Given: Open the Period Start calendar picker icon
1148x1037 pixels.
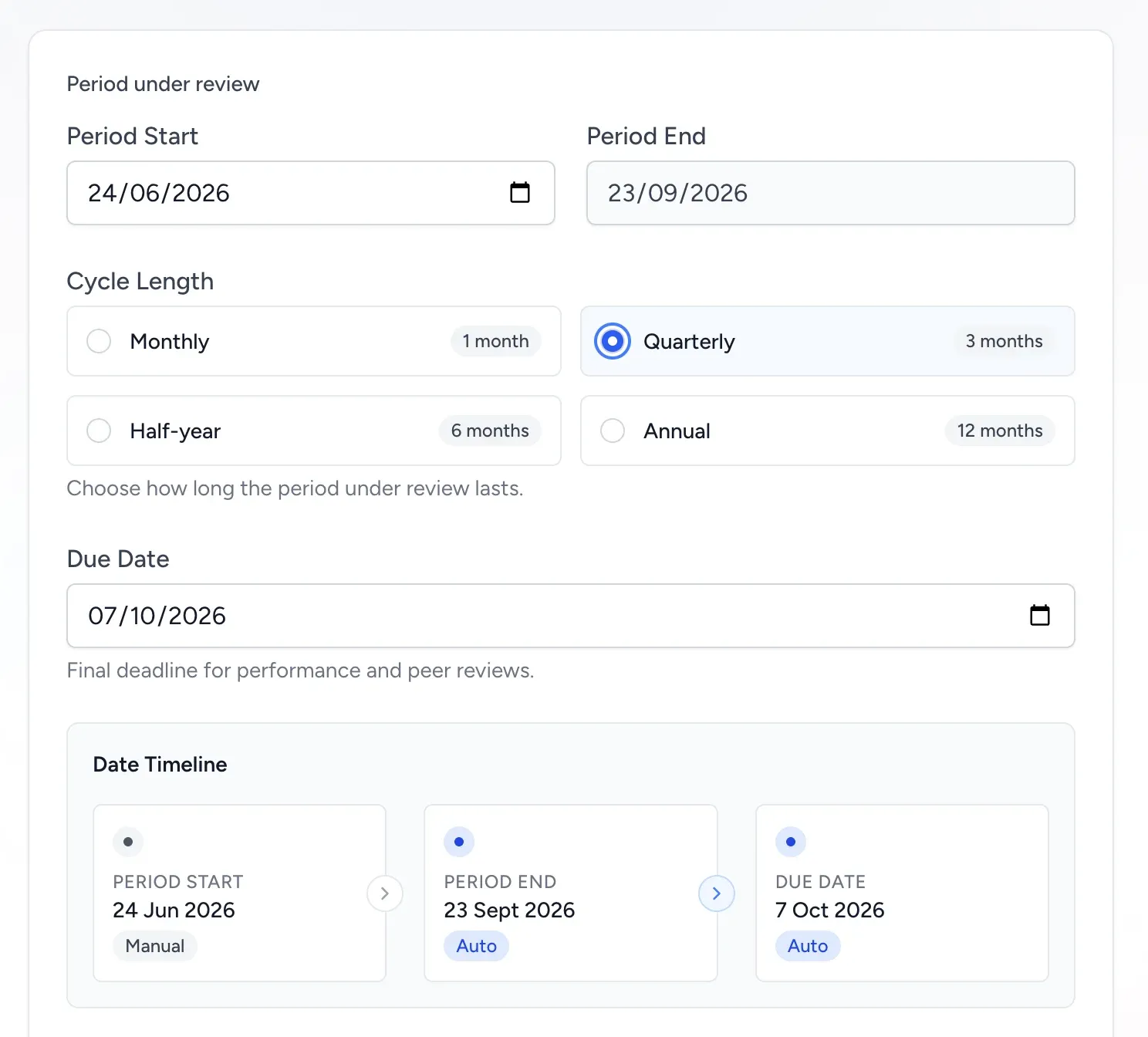Looking at the screenshot, I should click(520, 192).
